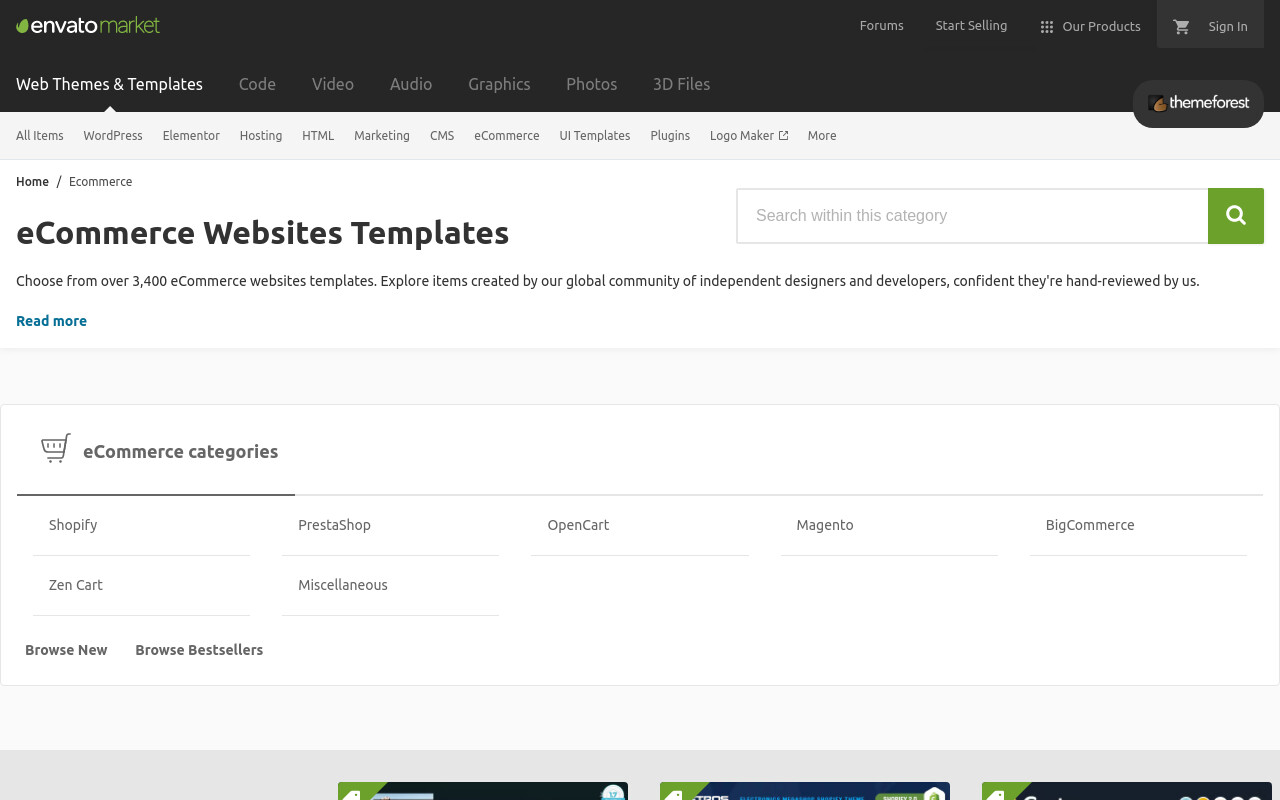The width and height of the screenshot is (1280, 800).
Task: Open the Logo Maker external link
Action: 749,136
